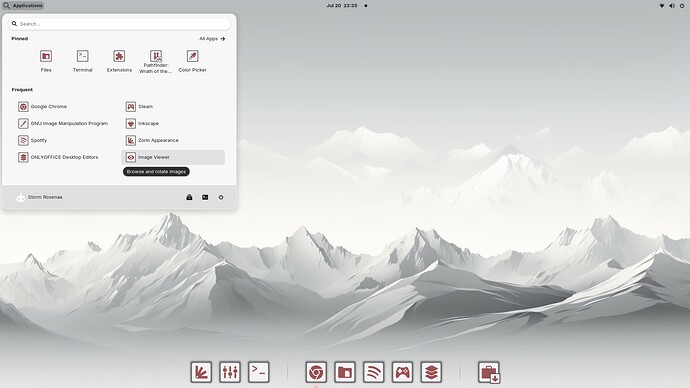
Task: Open Zorin Appearance in the dock
Action: (x=201, y=372)
